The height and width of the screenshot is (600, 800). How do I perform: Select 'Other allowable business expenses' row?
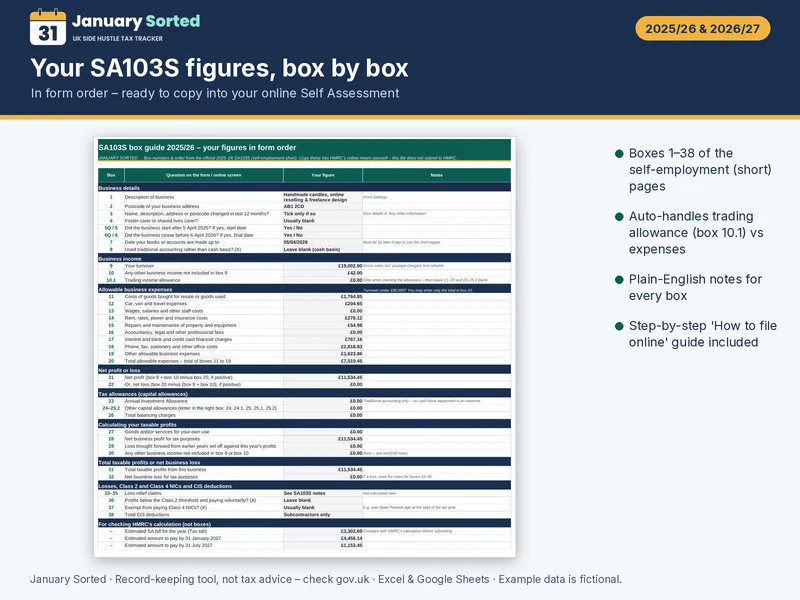(x=304, y=354)
